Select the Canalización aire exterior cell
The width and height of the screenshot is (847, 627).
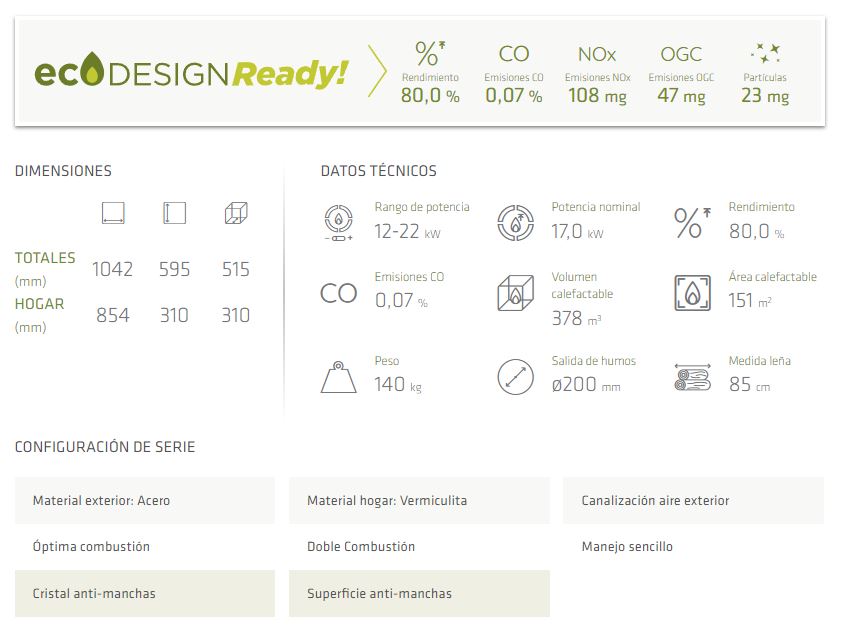(x=694, y=500)
